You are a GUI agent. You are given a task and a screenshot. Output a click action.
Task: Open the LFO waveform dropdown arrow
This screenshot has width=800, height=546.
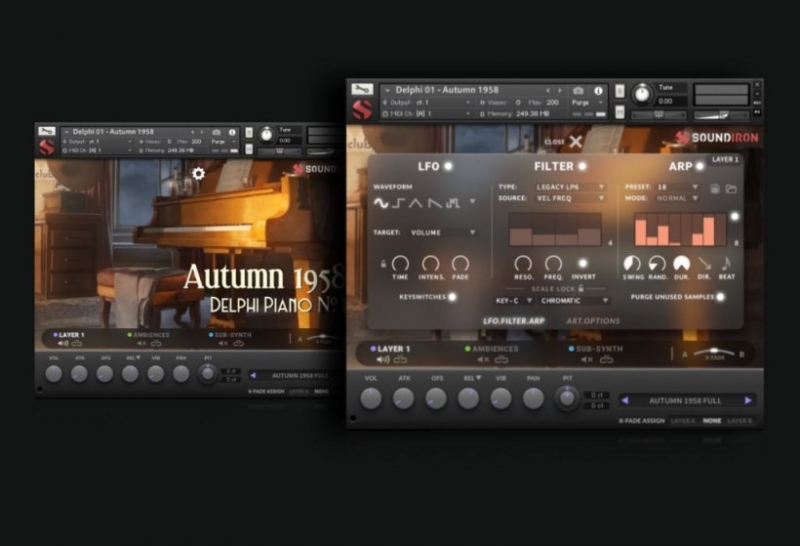point(472,202)
